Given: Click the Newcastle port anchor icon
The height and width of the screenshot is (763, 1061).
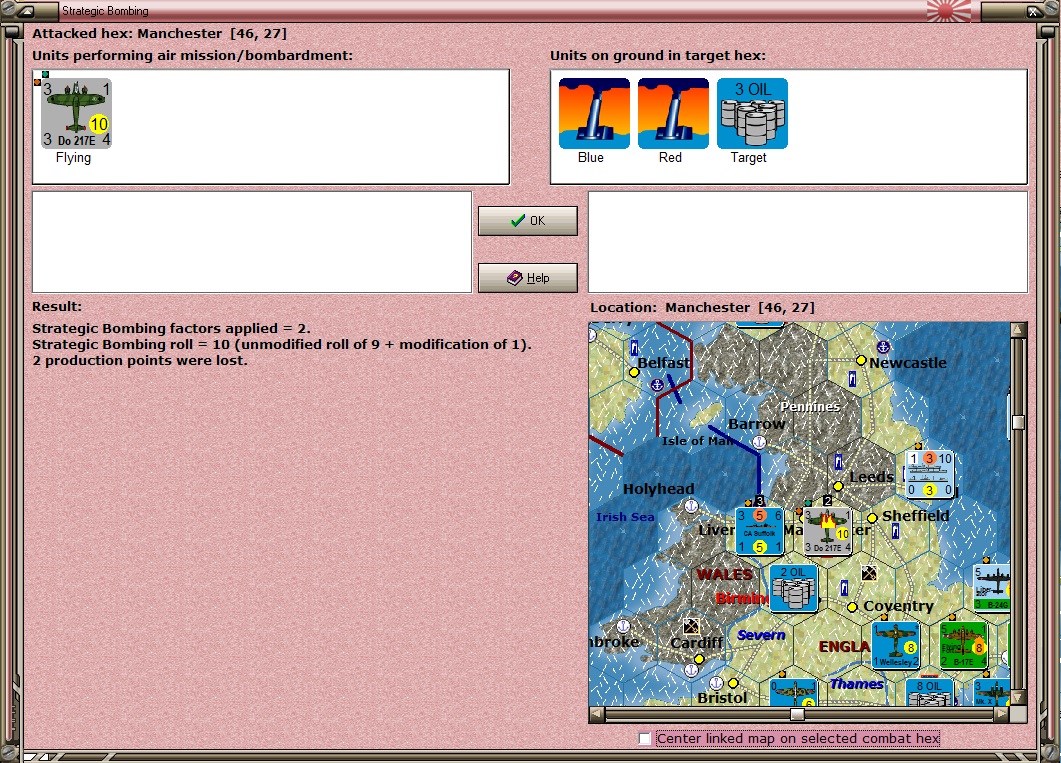Looking at the screenshot, I should pyautogui.click(x=883, y=347).
